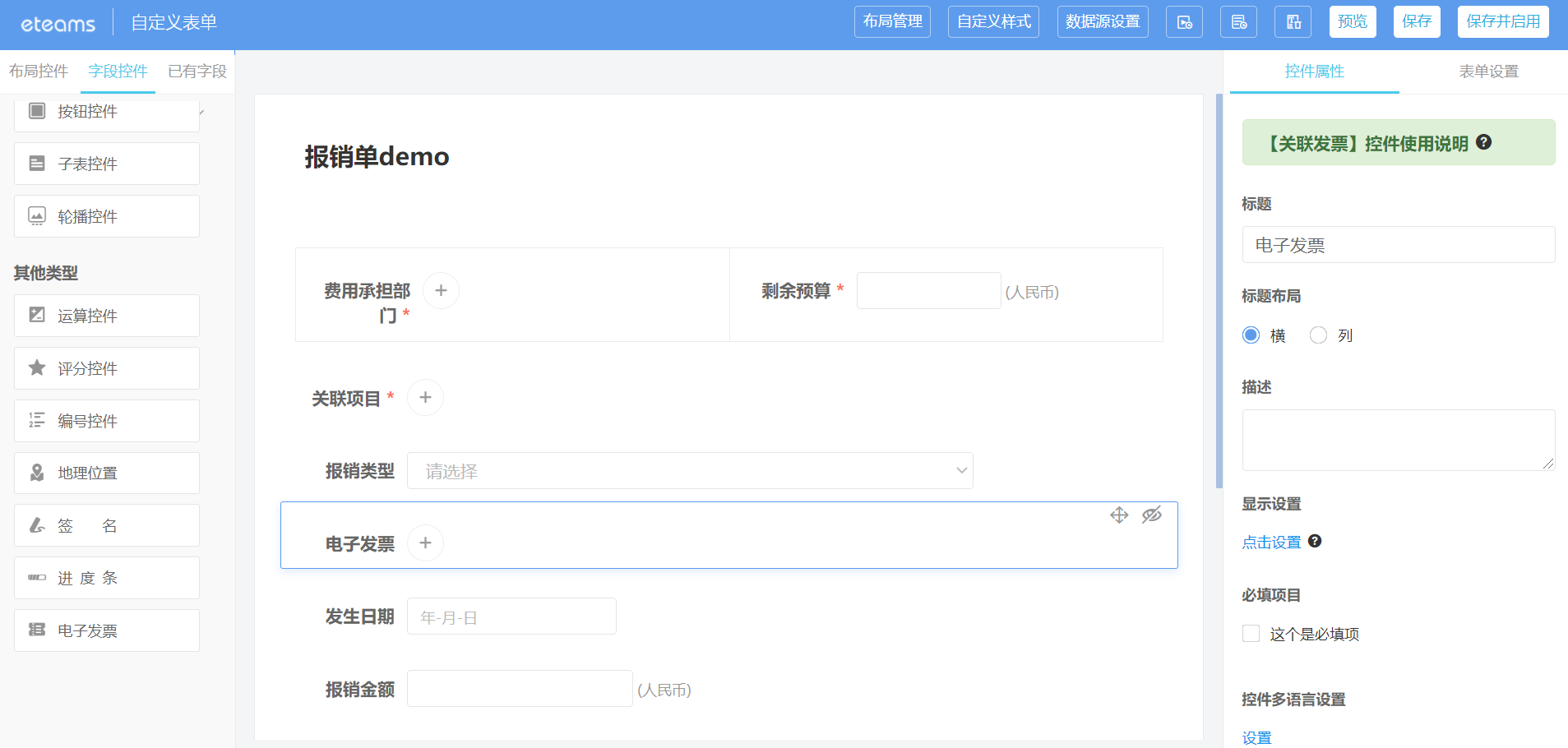This screenshot has height=748, width=1568.
Task: Select the 评分控件 star icon
Action: pyautogui.click(x=37, y=367)
